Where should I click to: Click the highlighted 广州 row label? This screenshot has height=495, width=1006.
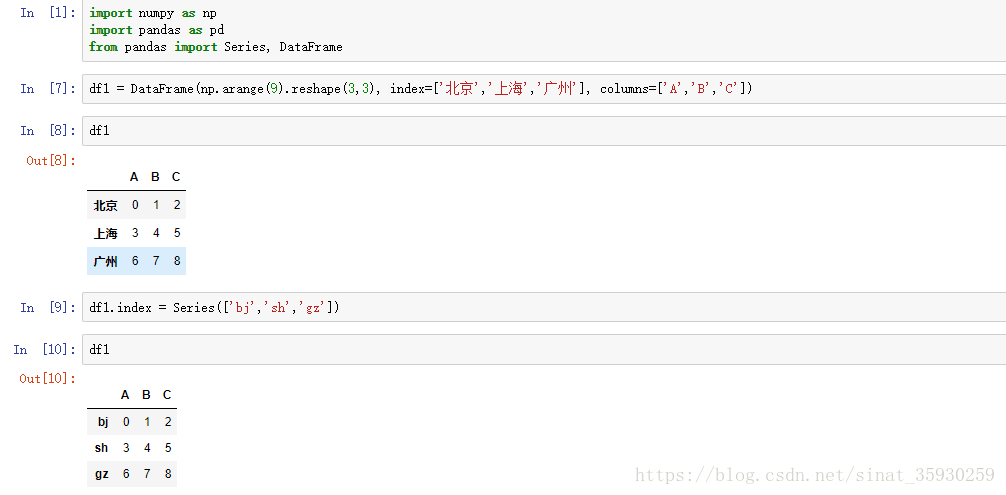pyautogui.click(x=105, y=262)
